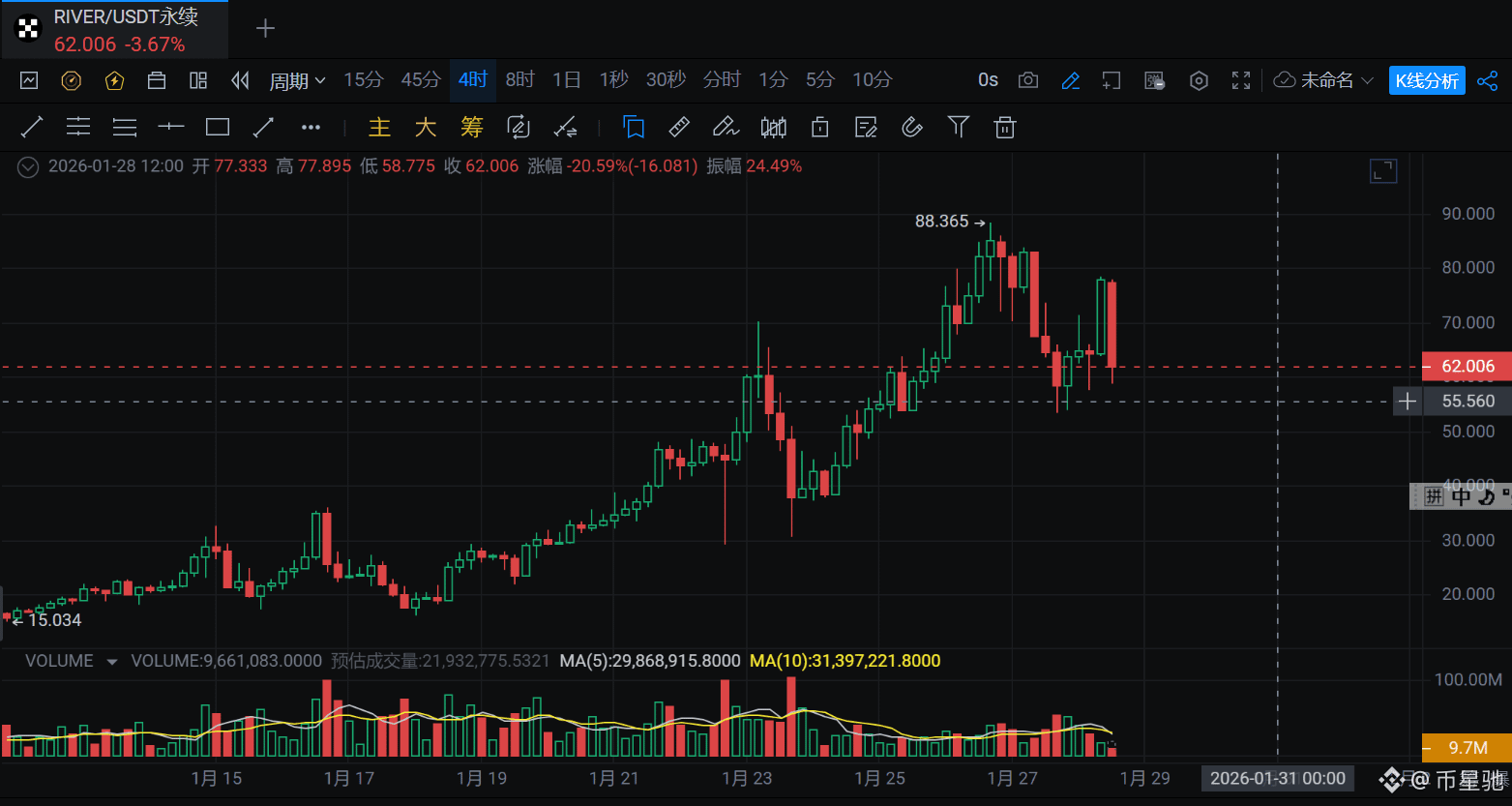This screenshot has height=806, width=1512.
Task: Click the 0s countdown button
Action: (988, 80)
